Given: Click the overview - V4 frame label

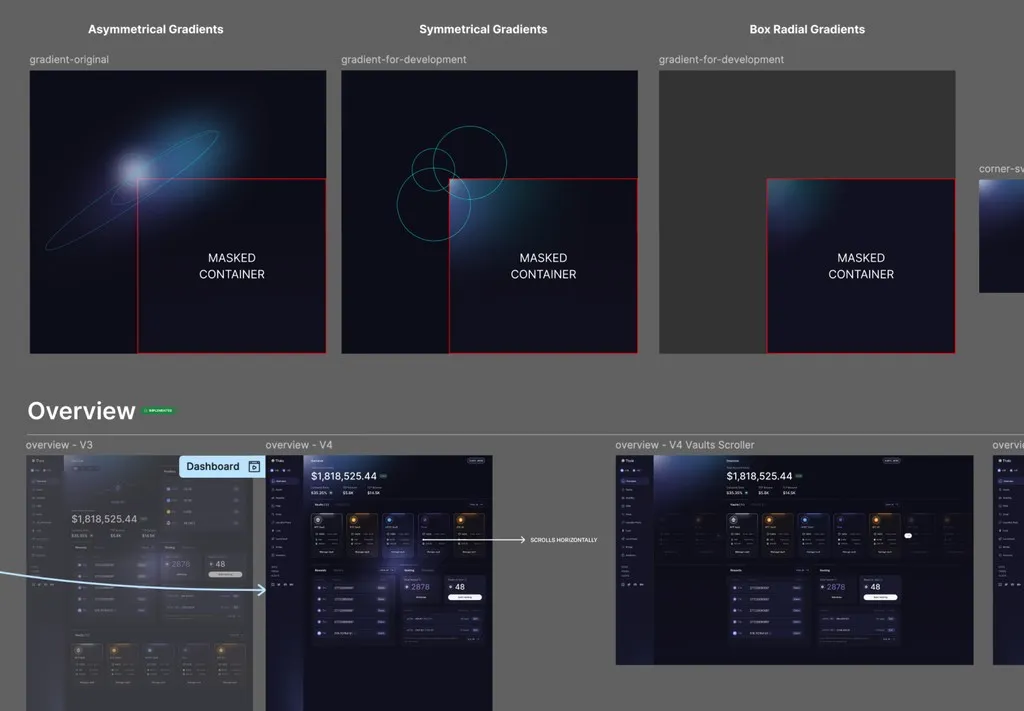Looking at the screenshot, I should tap(299, 445).
